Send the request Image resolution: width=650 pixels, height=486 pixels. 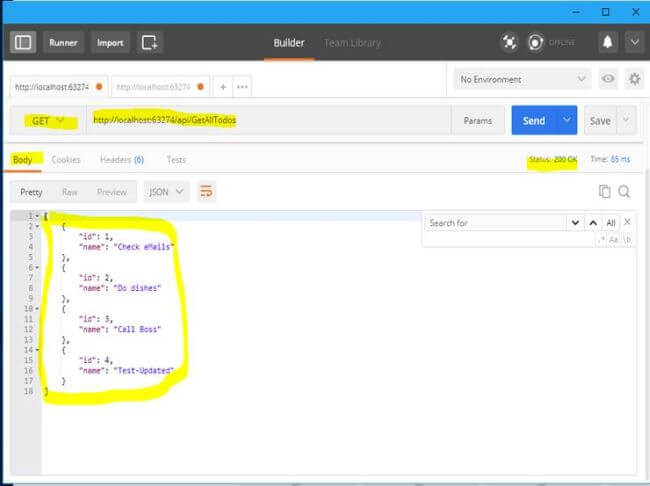534,120
